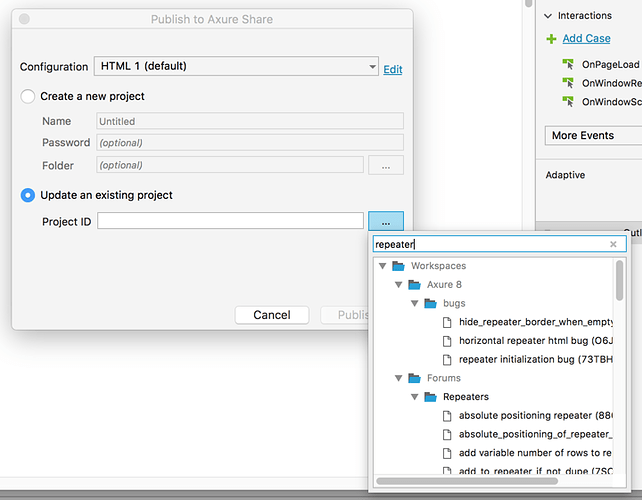The height and width of the screenshot is (500, 642).
Task: Click the Repeaters folder icon
Action: [x=430, y=397]
